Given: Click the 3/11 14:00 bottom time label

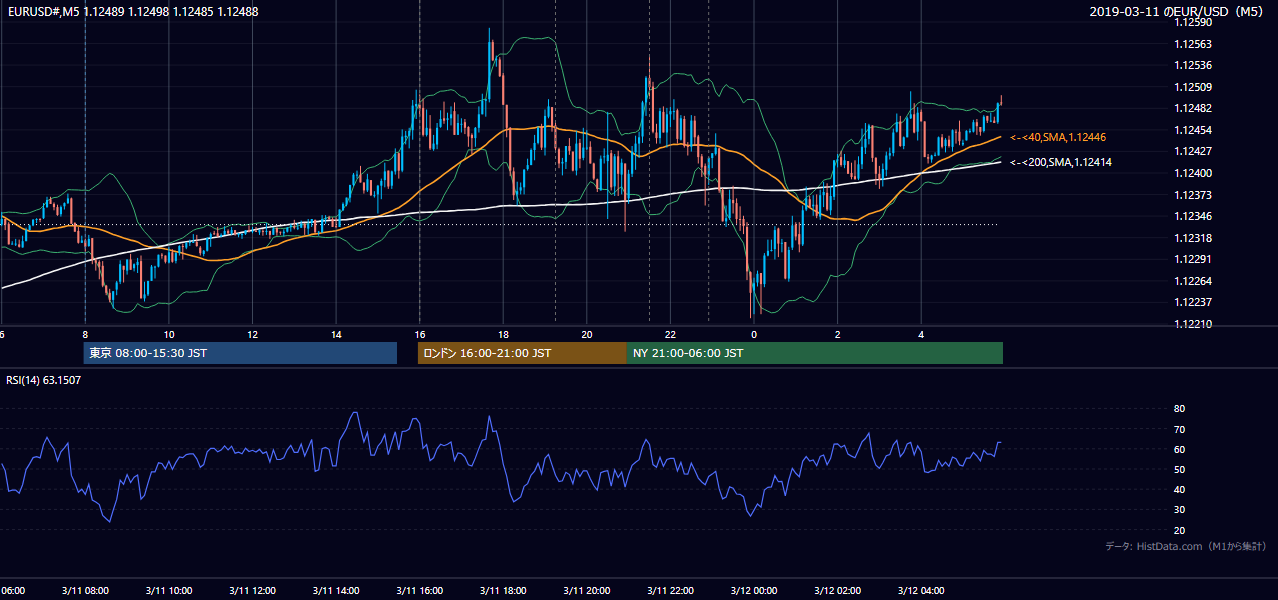Looking at the screenshot, I should click(336, 590).
